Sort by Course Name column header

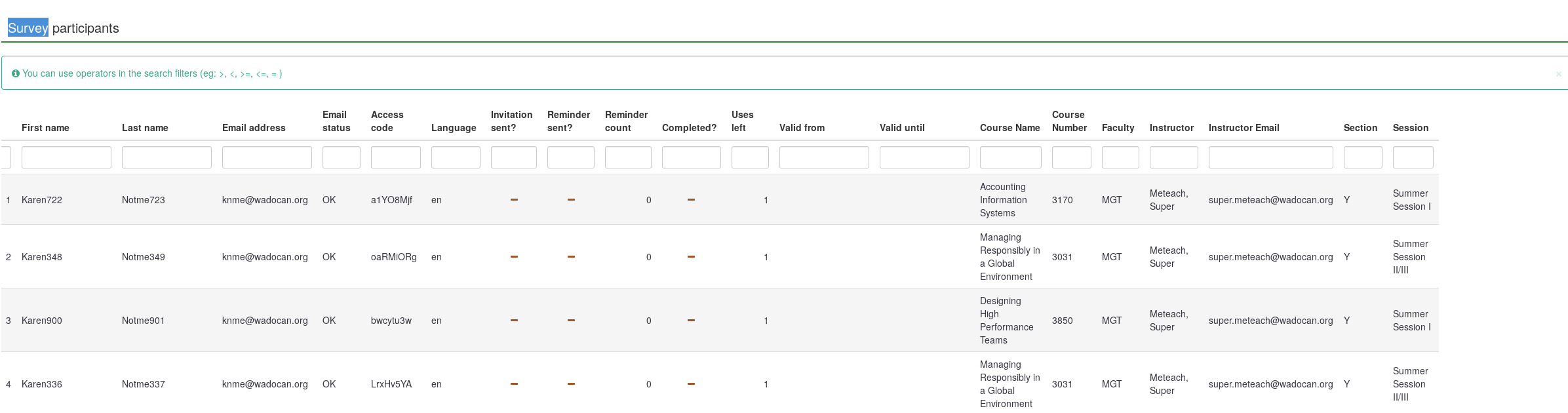(1009, 128)
